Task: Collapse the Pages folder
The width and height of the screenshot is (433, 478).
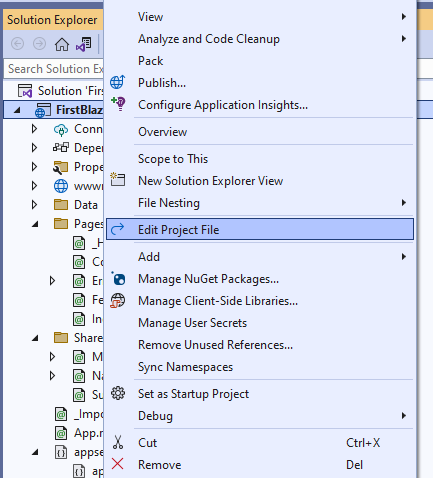Action: coord(35,224)
